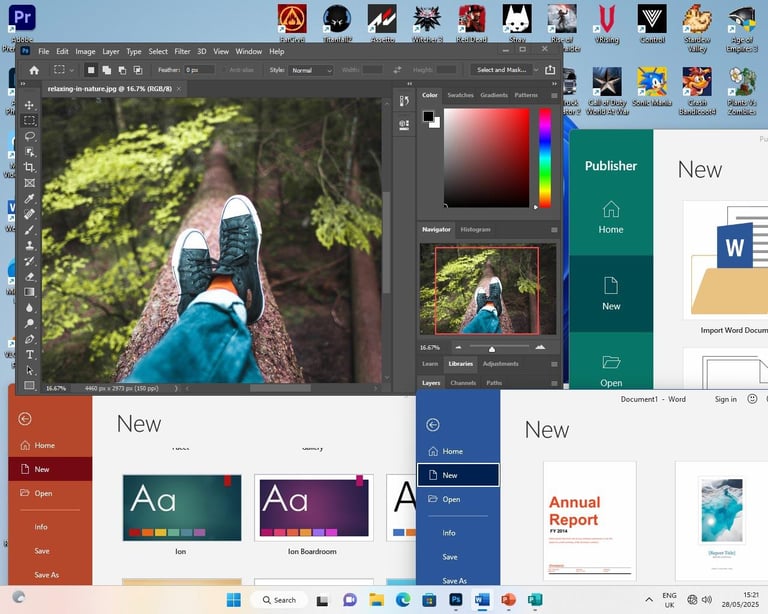Open the Image menu in Photoshop
Image resolution: width=768 pixels, height=614 pixels.
coord(85,51)
